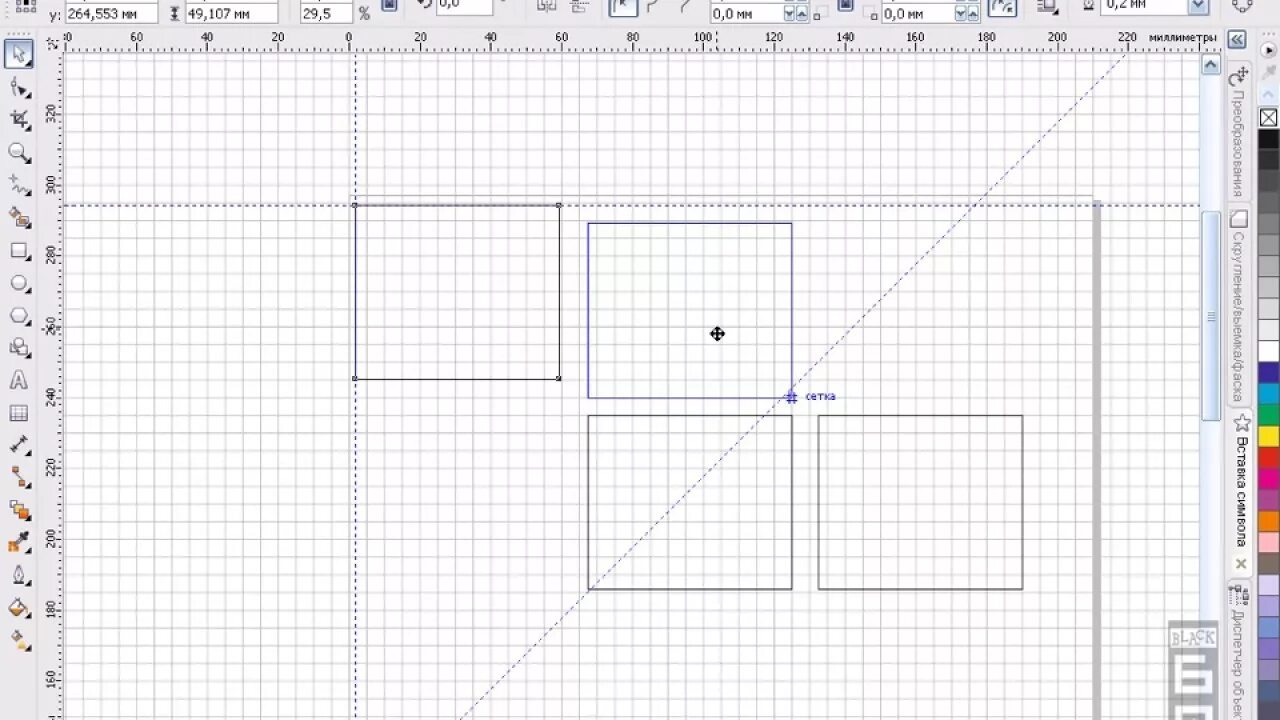Pick the orange color swatch

[1268, 521]
